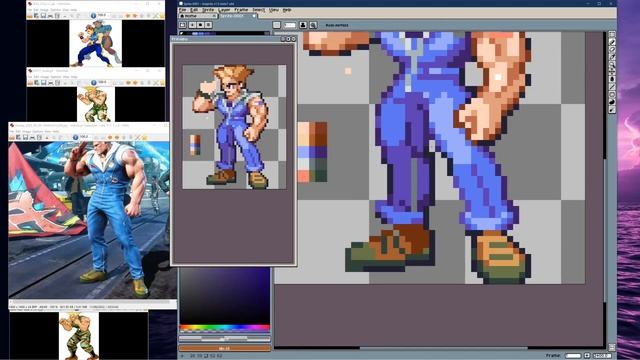Screen dimensions: 640x360
Task: Click the second palette button in color bar
Action: pyautogui.click(x=192, y=25)
